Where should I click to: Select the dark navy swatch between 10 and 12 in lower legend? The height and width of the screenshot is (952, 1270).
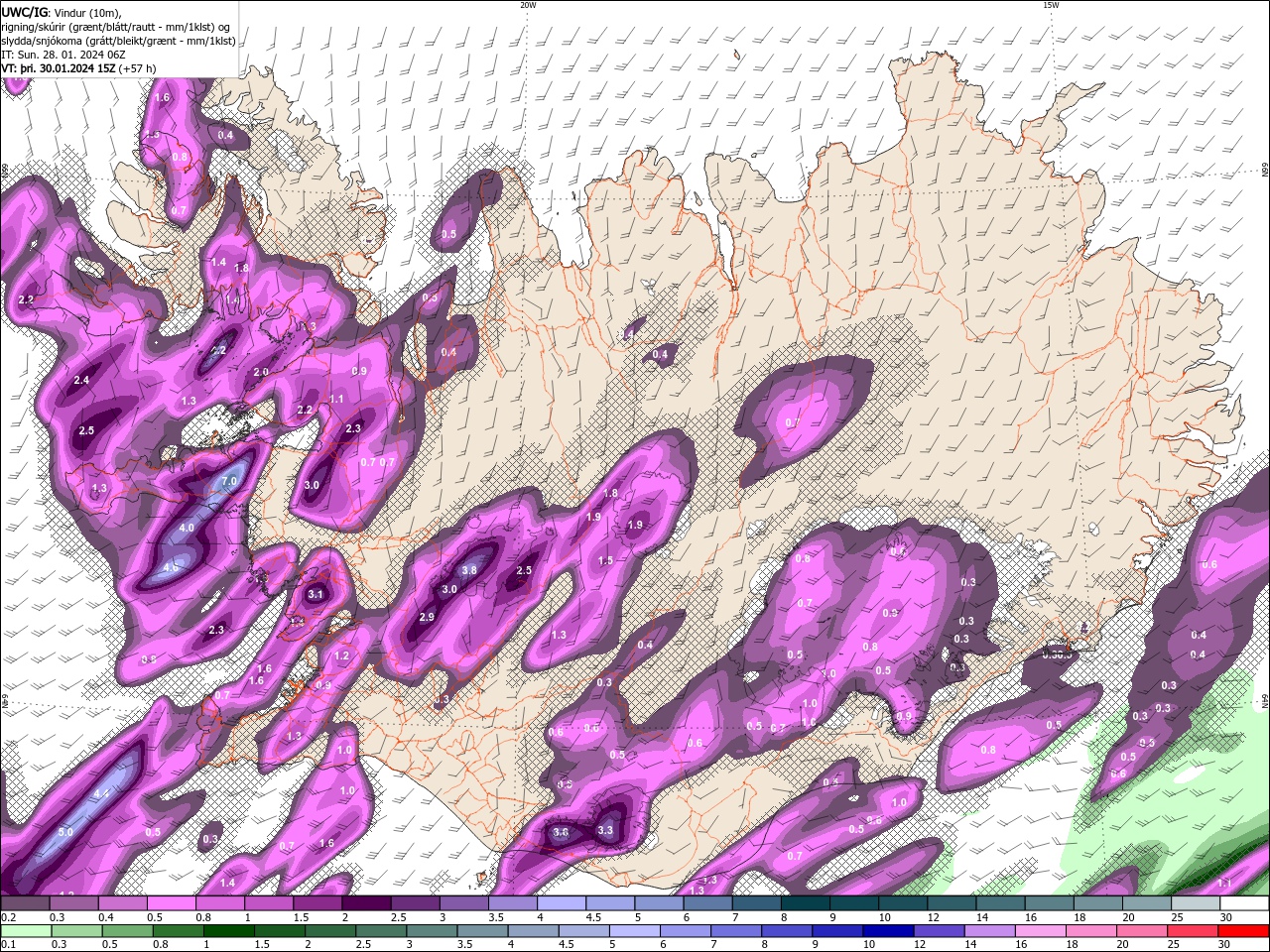tap(886, 931)
